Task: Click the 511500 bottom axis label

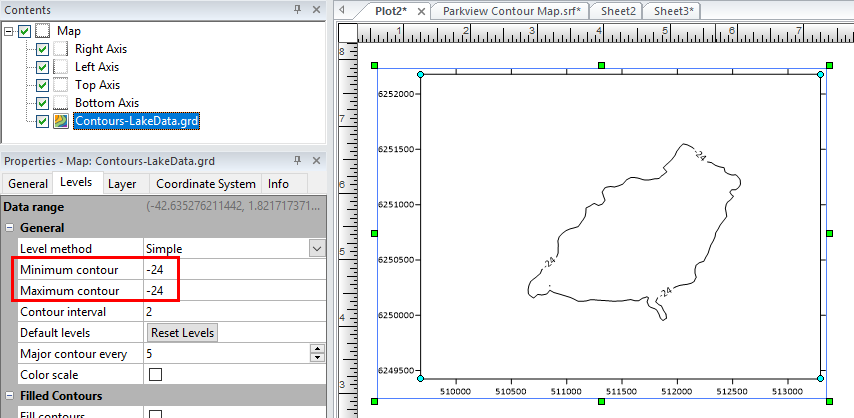Action: click(621, 390)
